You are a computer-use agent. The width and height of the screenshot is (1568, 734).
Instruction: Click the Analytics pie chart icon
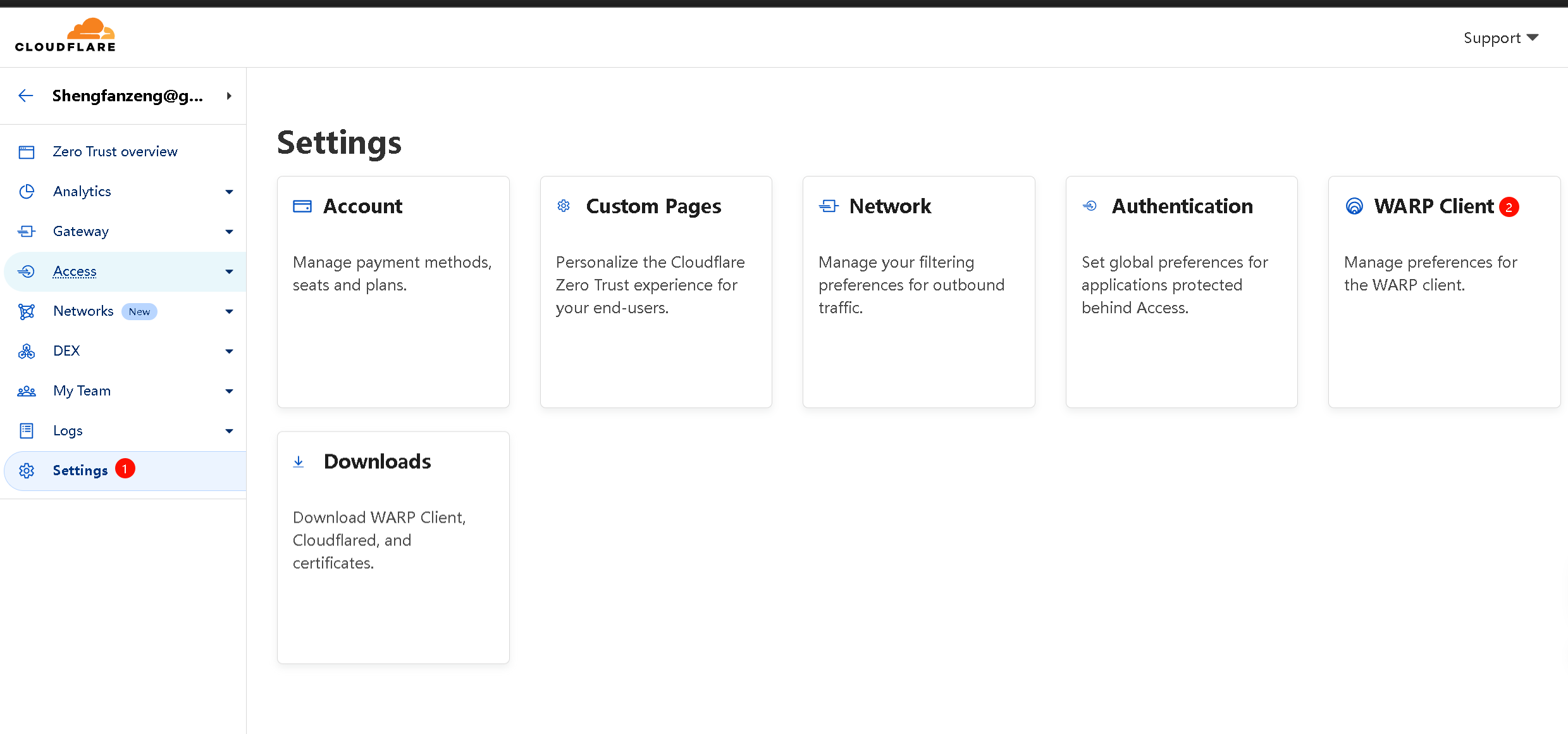(27, 192)
